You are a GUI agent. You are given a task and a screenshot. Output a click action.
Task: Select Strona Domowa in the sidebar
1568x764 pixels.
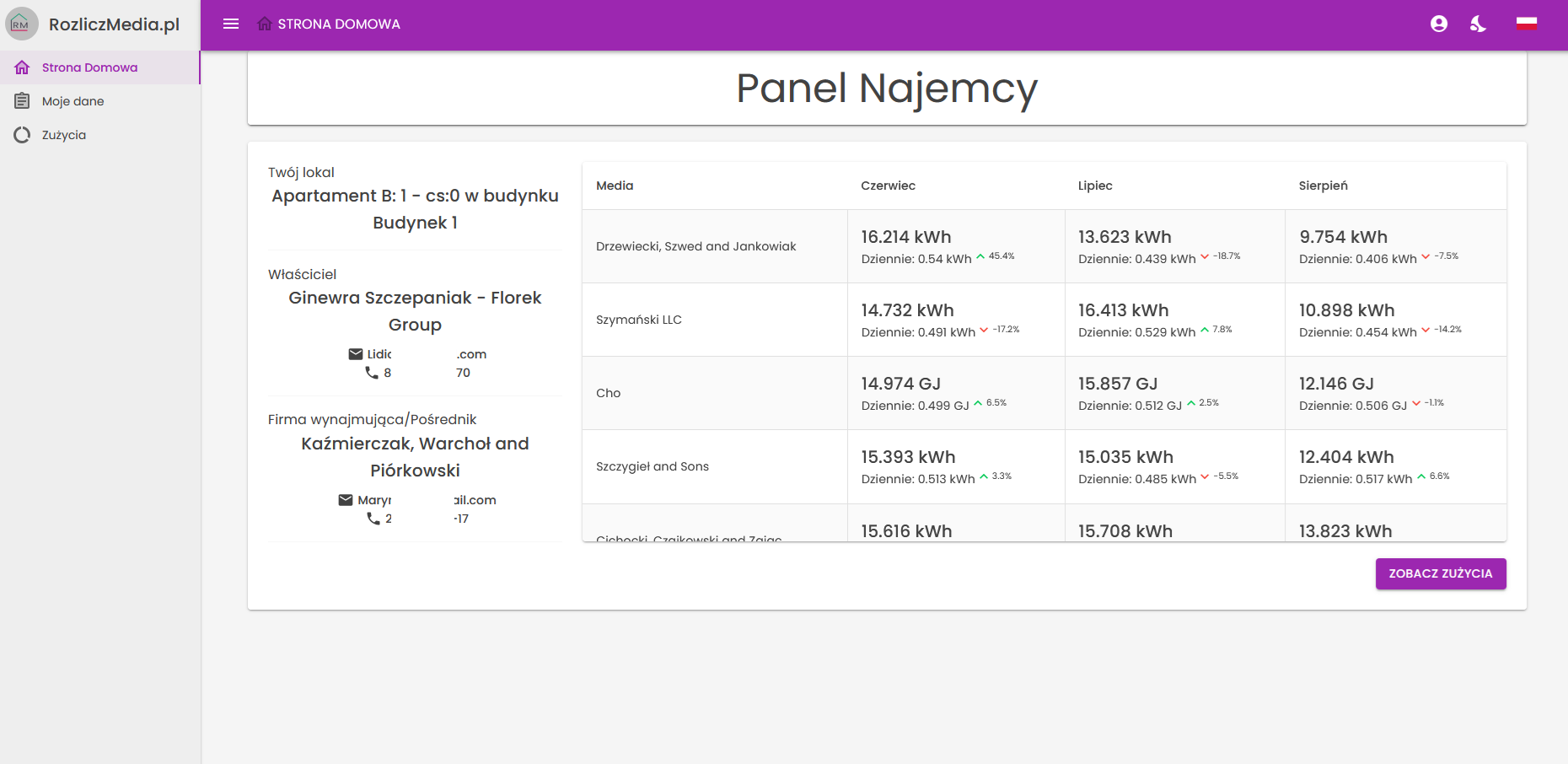89,67
